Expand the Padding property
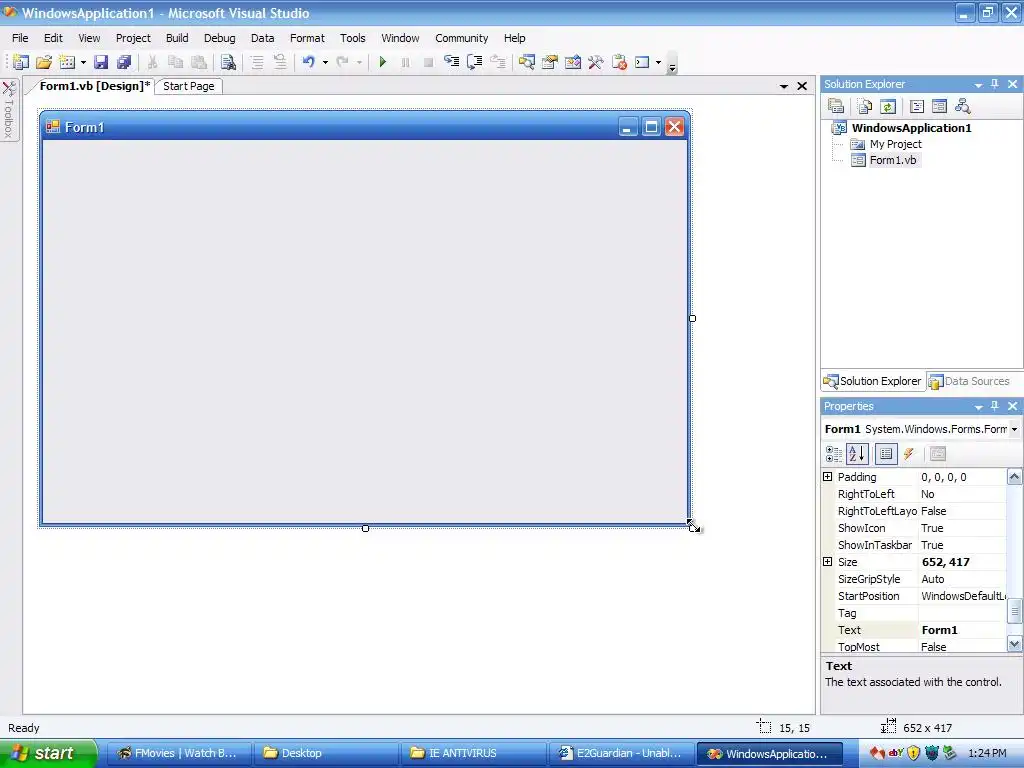1024x768 pixels. point(827,477)
